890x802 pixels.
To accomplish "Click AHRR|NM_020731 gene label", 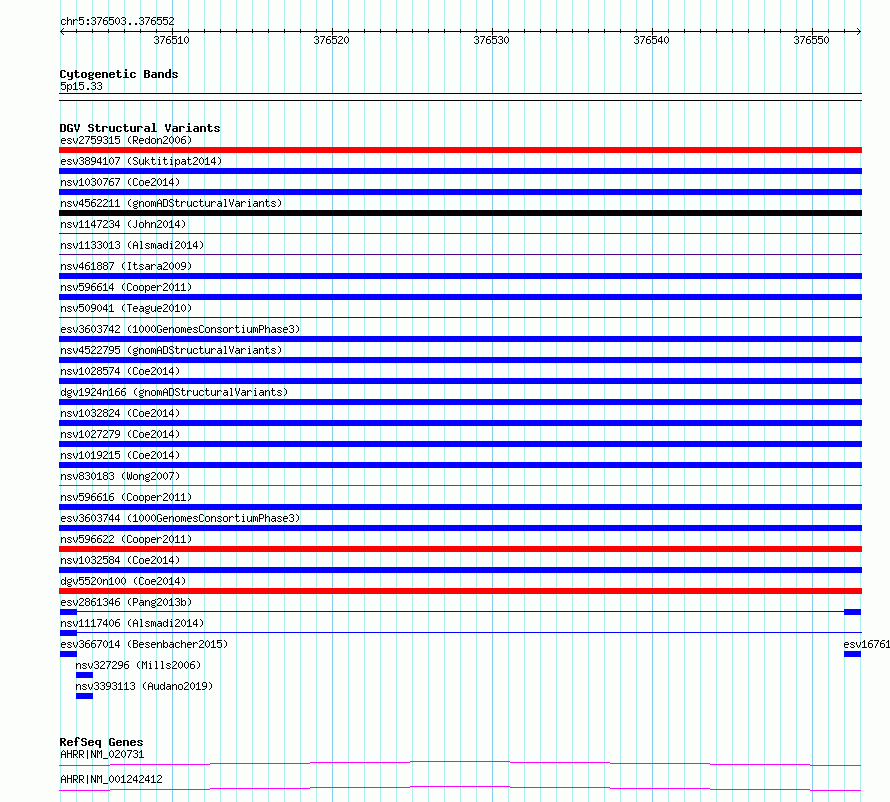I will click(102, 754).
